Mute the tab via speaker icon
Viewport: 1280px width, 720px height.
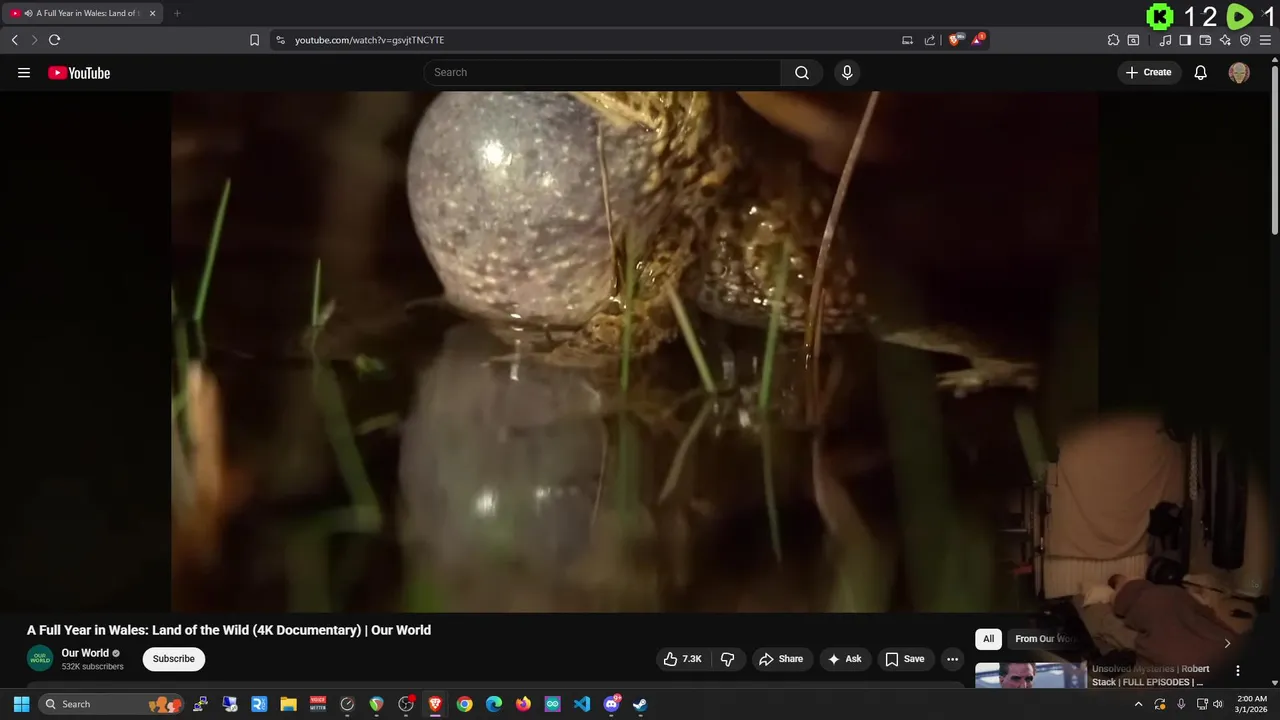click(28, 13)
